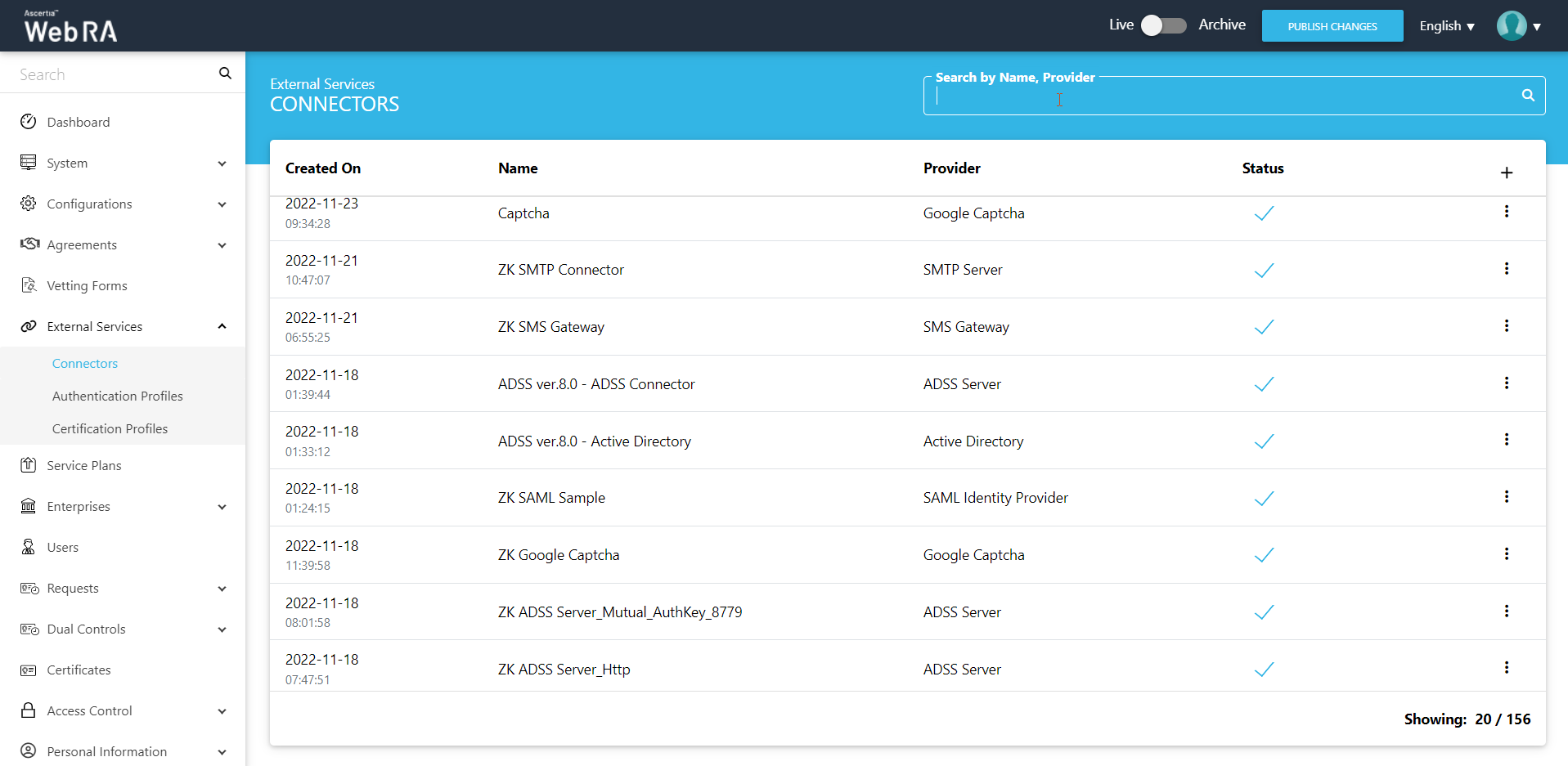Screen dimensions: 1568x766
Task: Click the Dashboard gauge icon
Action: click(29, 122)
